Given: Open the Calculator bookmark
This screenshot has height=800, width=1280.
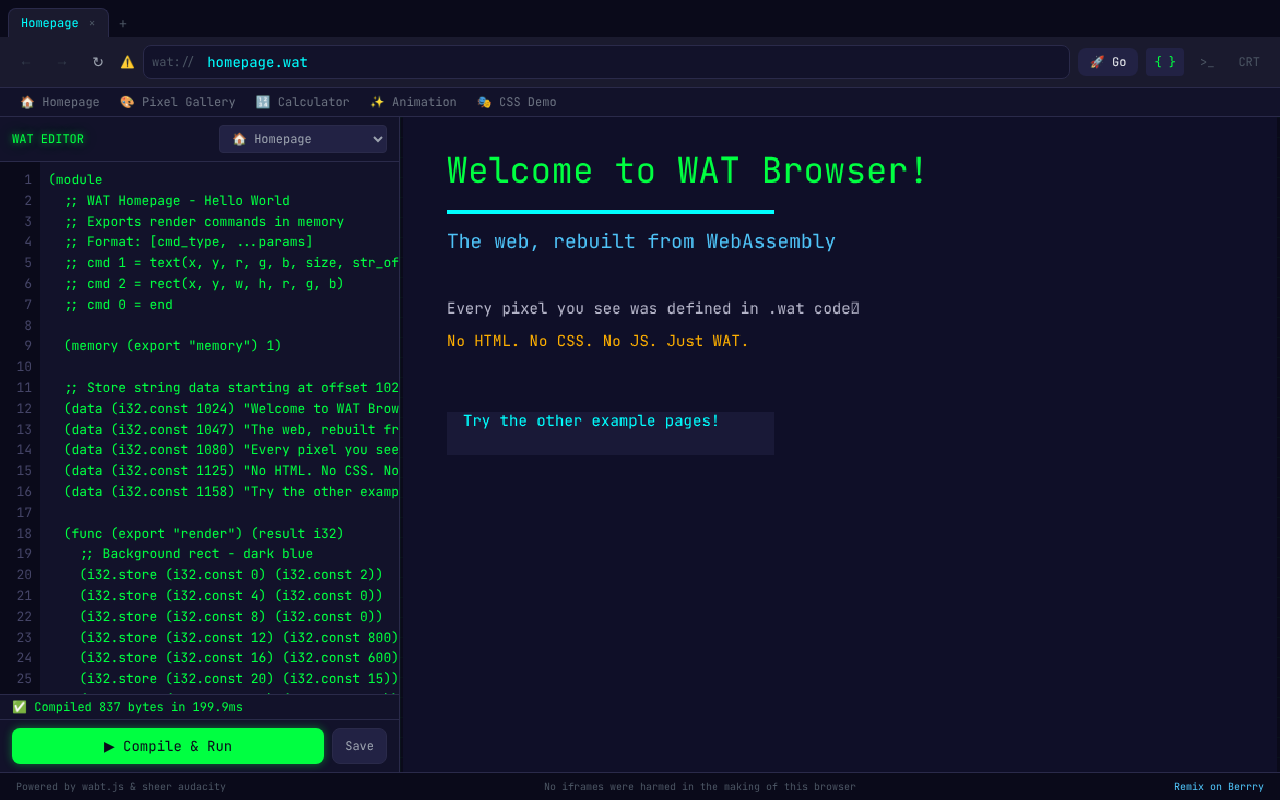Looking at the screenshot, I should 303,102.
